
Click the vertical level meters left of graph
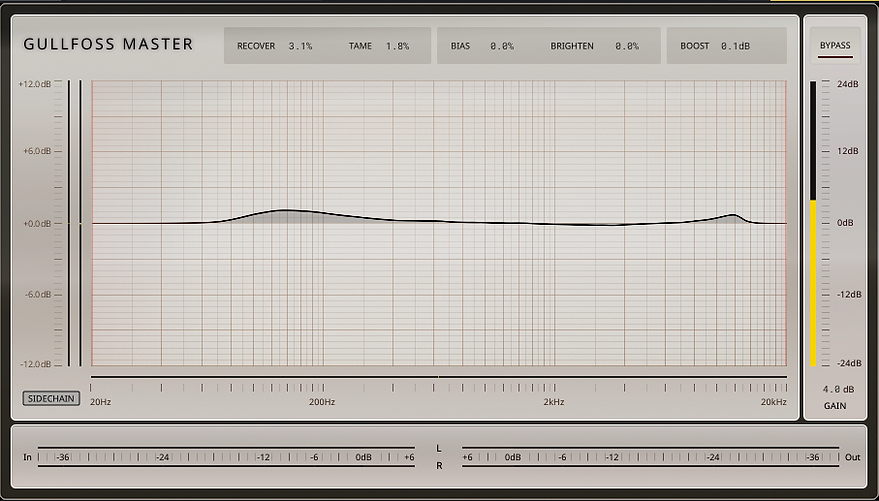point(75,223)
